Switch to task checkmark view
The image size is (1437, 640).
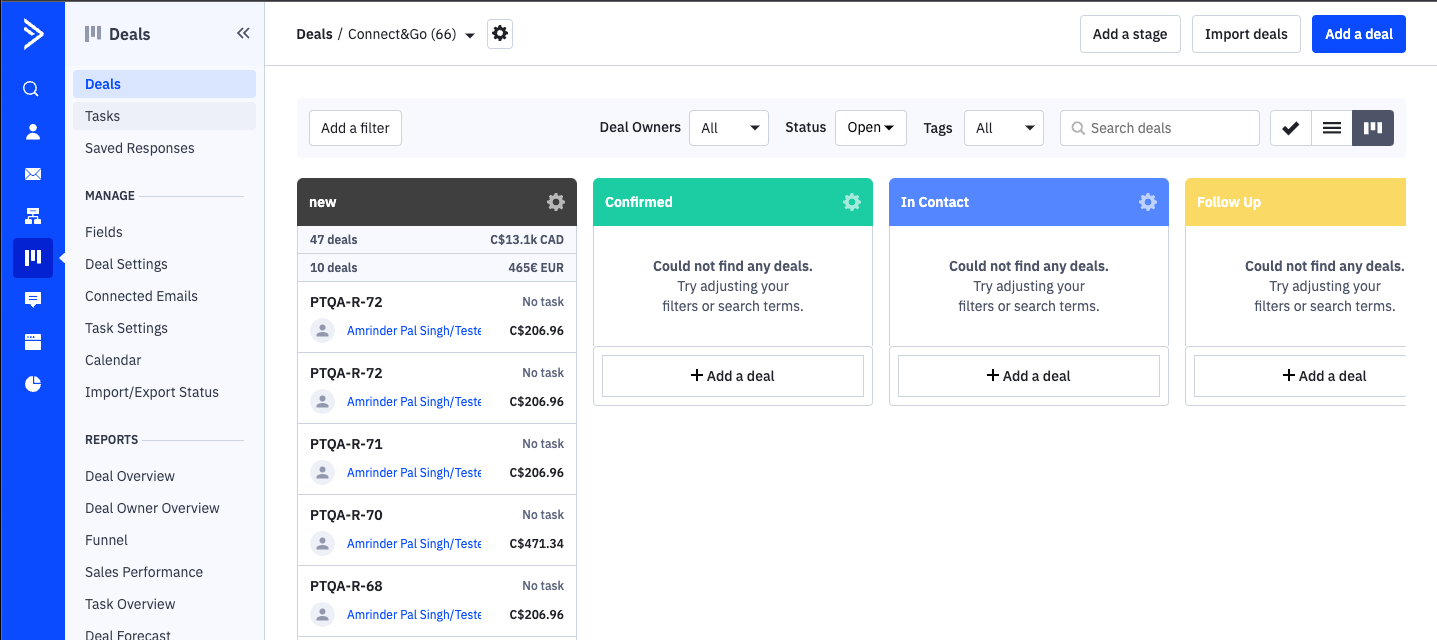pos(1291,128)
